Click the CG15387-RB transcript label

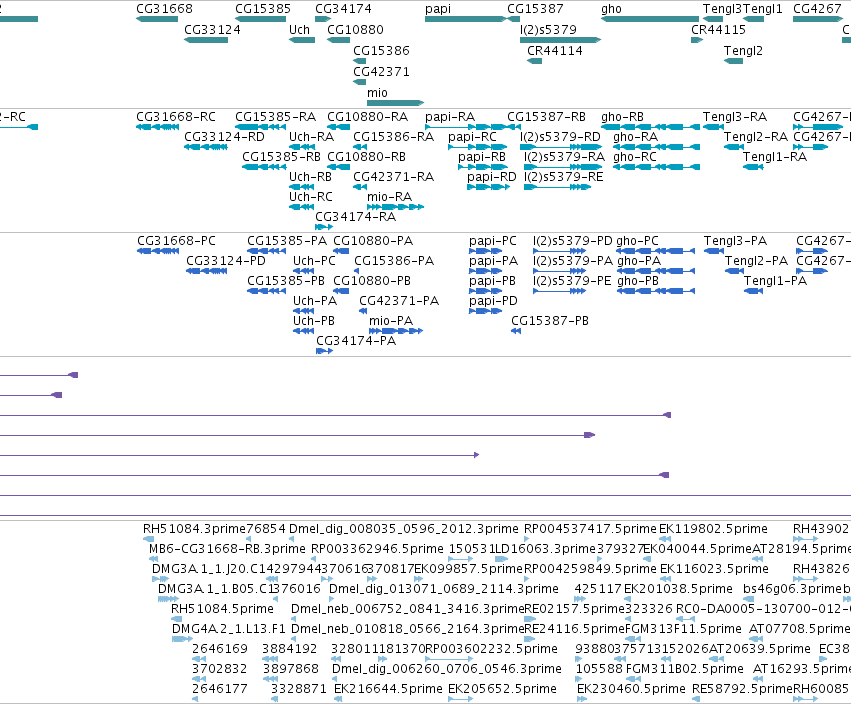point(547,117)
